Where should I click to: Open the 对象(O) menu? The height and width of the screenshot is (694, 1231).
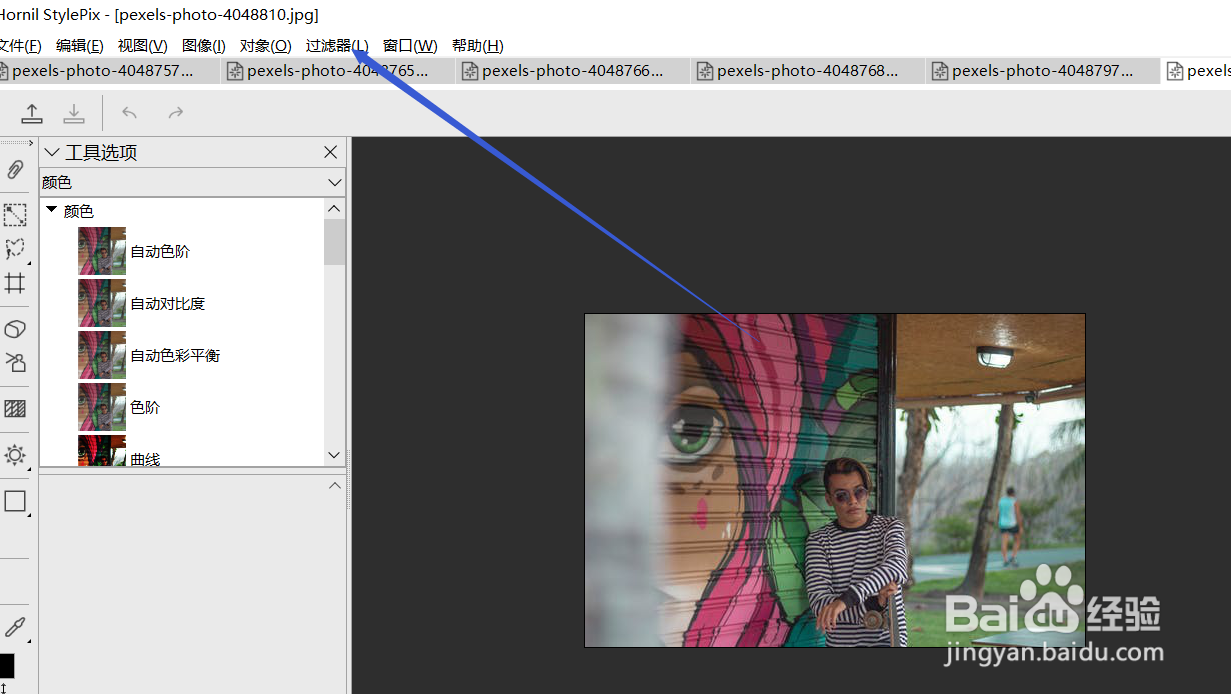pyautogui.click(x=266, y=46)
